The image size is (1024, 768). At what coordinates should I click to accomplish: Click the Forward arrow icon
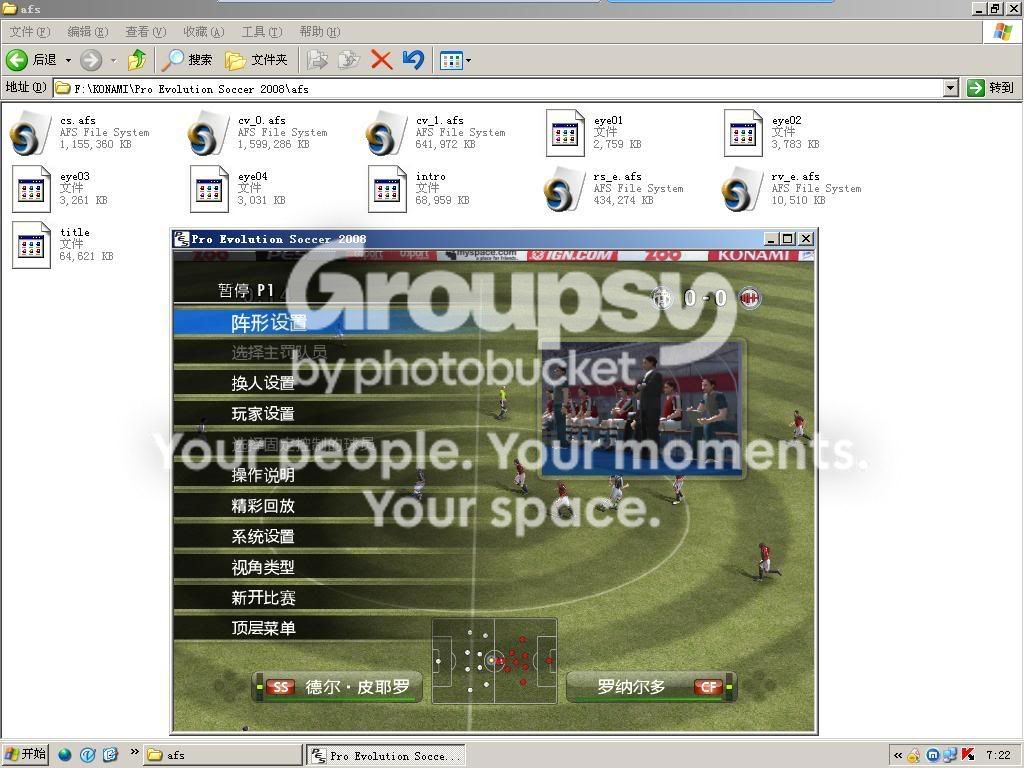point(91,60)
